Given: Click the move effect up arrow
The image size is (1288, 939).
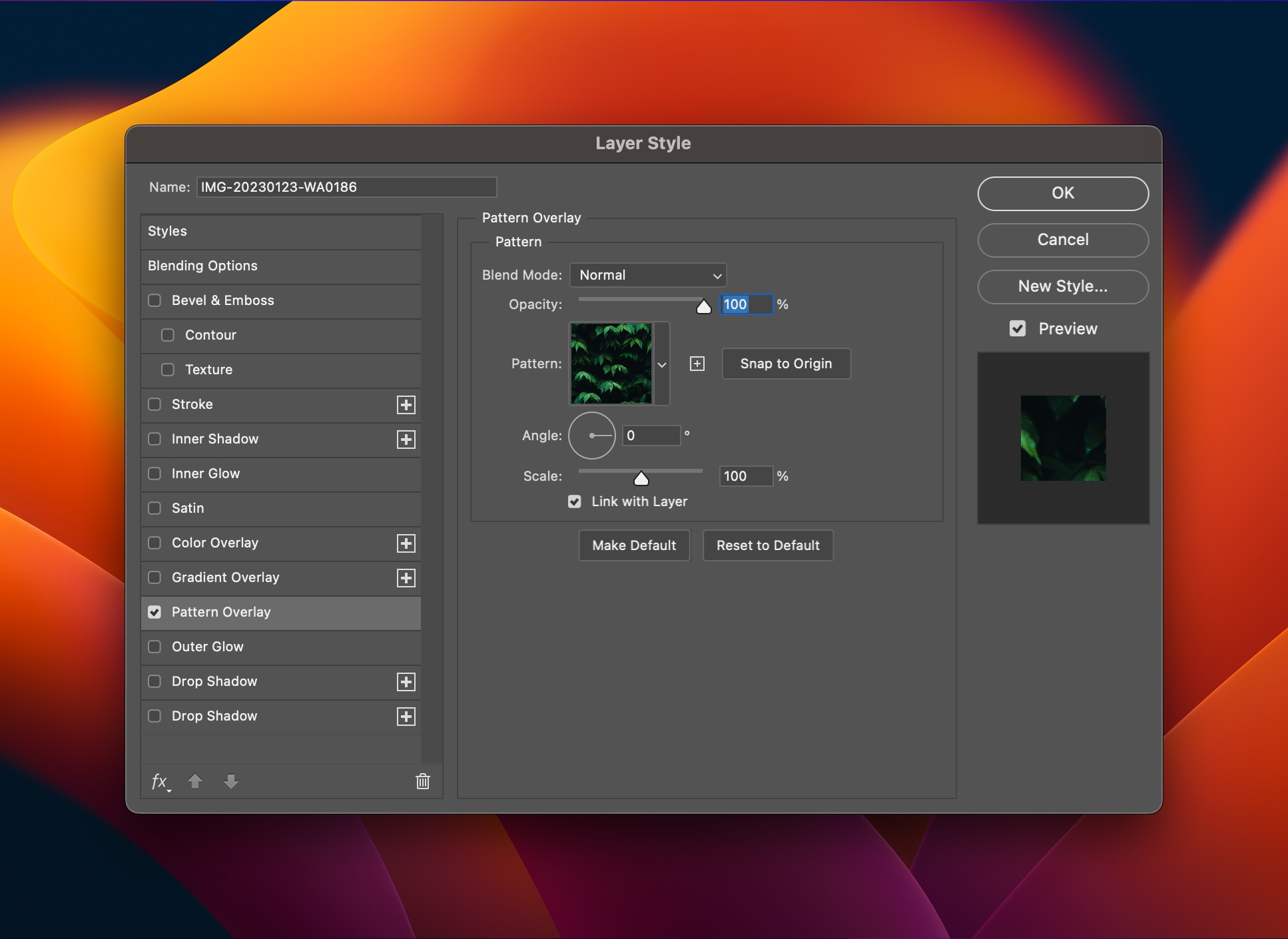Looking at the screenshot, I should coord(195,781).
